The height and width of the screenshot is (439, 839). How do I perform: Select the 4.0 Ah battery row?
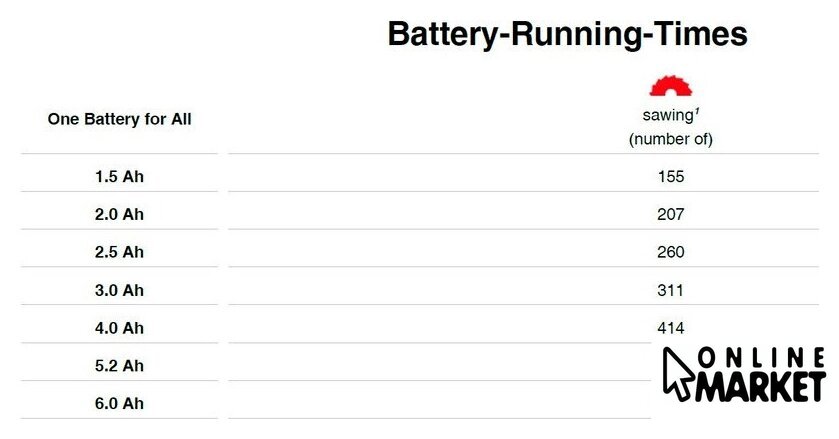click(120, 328)
